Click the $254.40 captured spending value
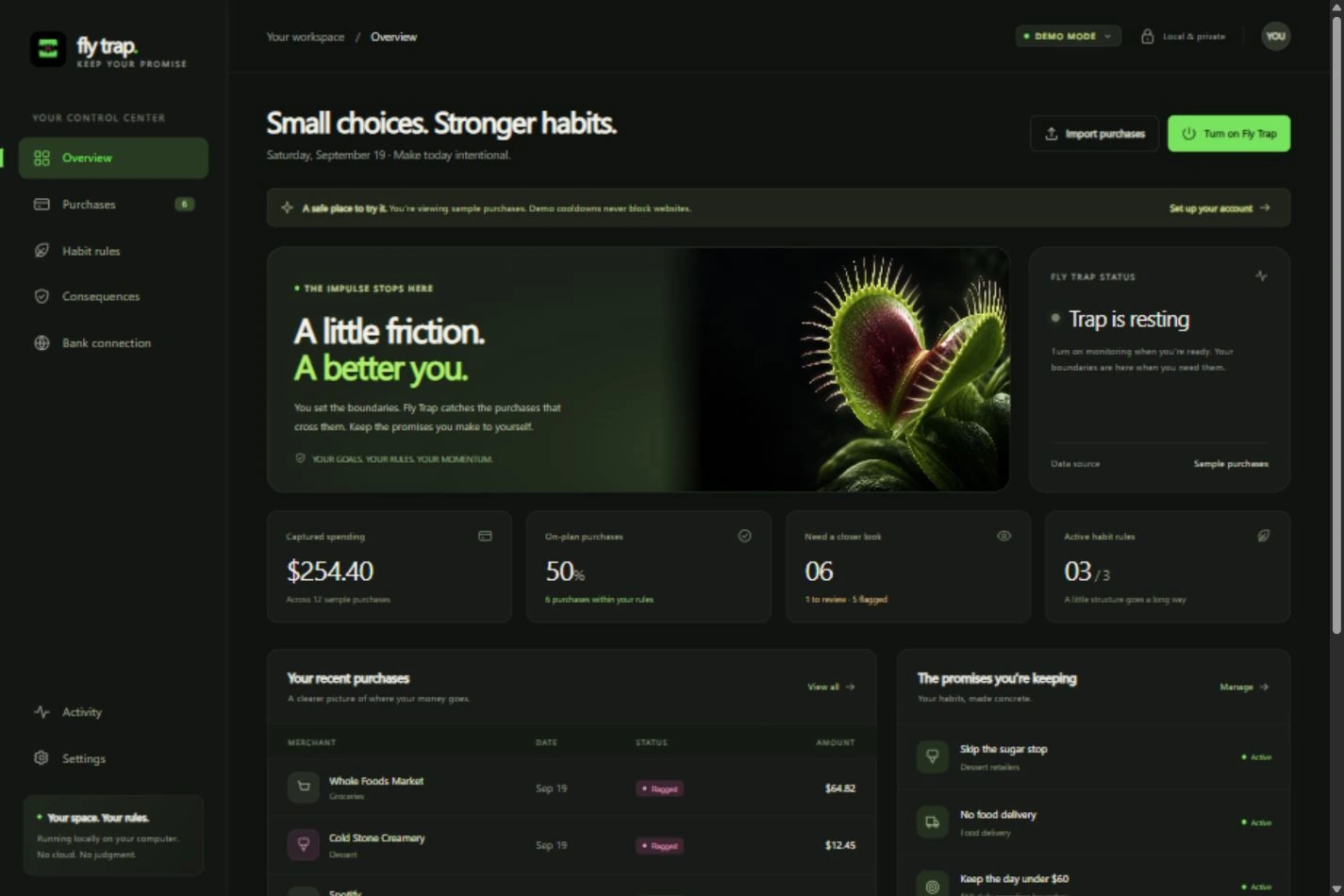 click(x=330, y=571)
